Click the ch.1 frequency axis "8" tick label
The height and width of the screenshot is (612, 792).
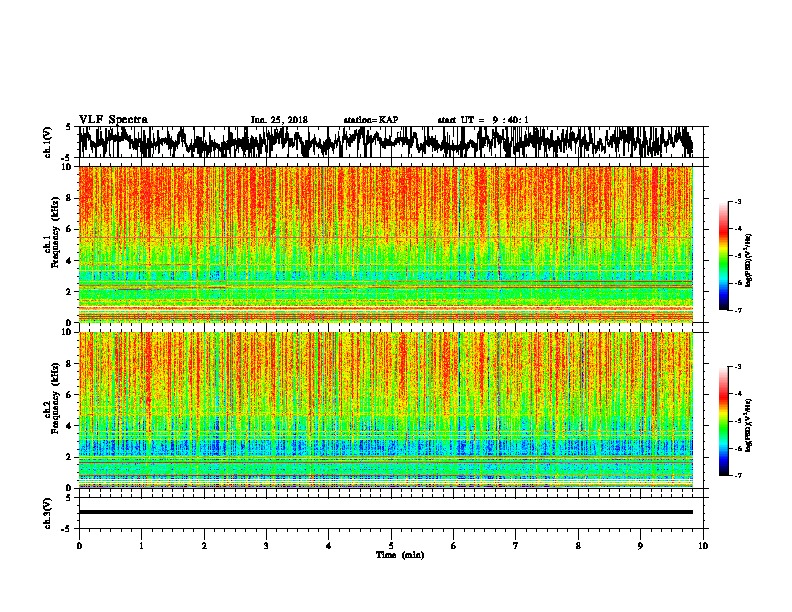click(x=70, y=198)
